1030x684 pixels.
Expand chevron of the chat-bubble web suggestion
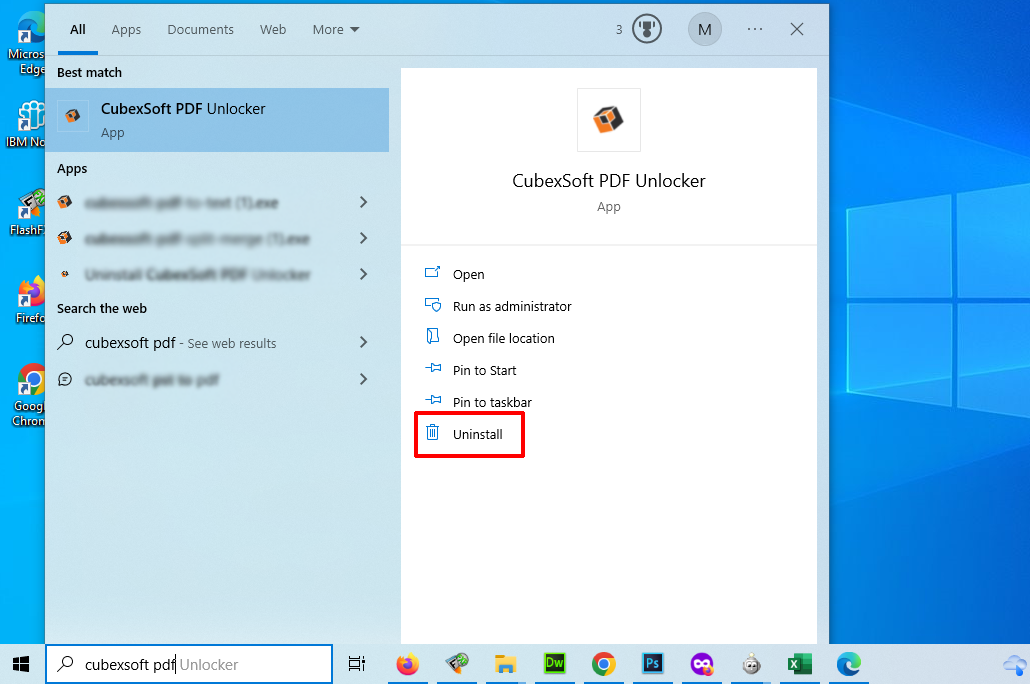(363, 379)
